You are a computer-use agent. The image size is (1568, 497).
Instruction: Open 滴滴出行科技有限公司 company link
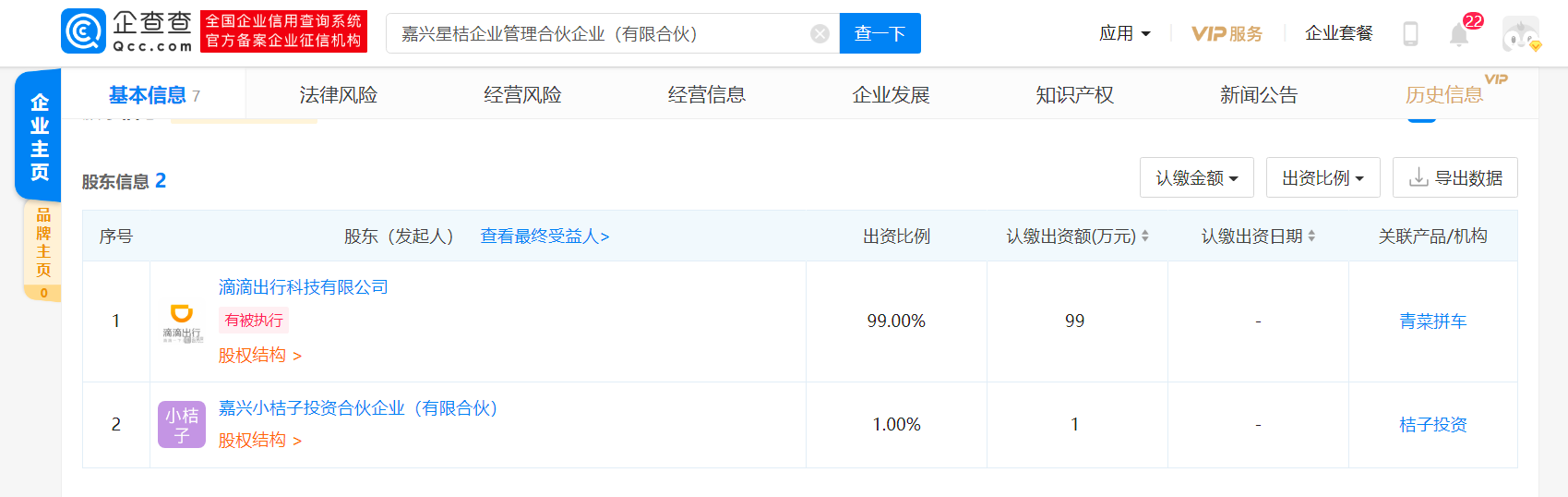point(303,287)
